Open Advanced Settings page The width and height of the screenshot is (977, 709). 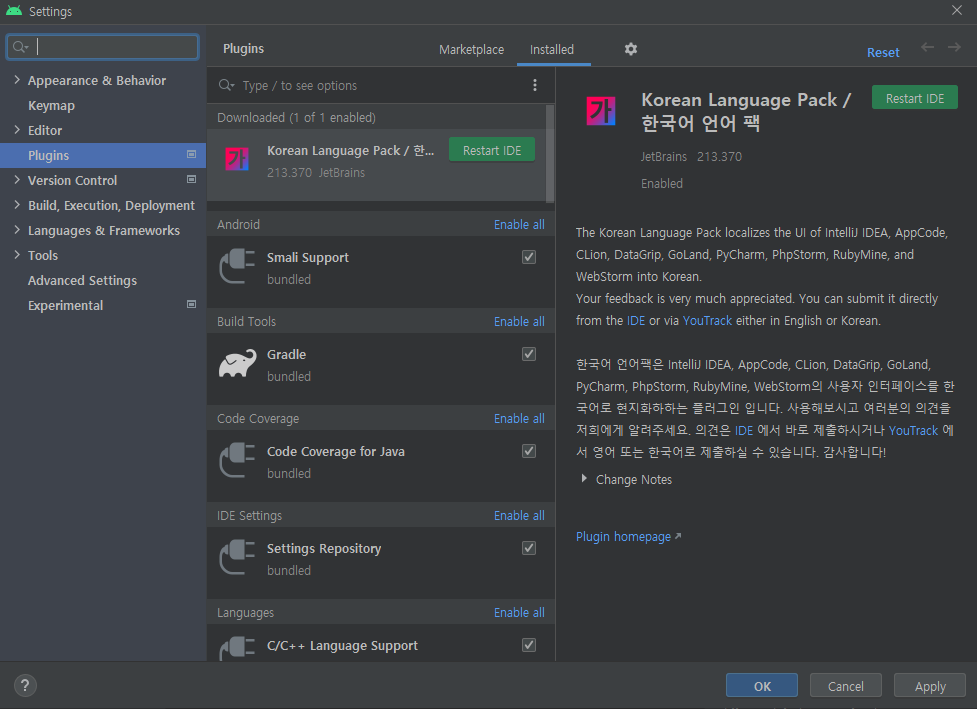[x=82, y=280]
